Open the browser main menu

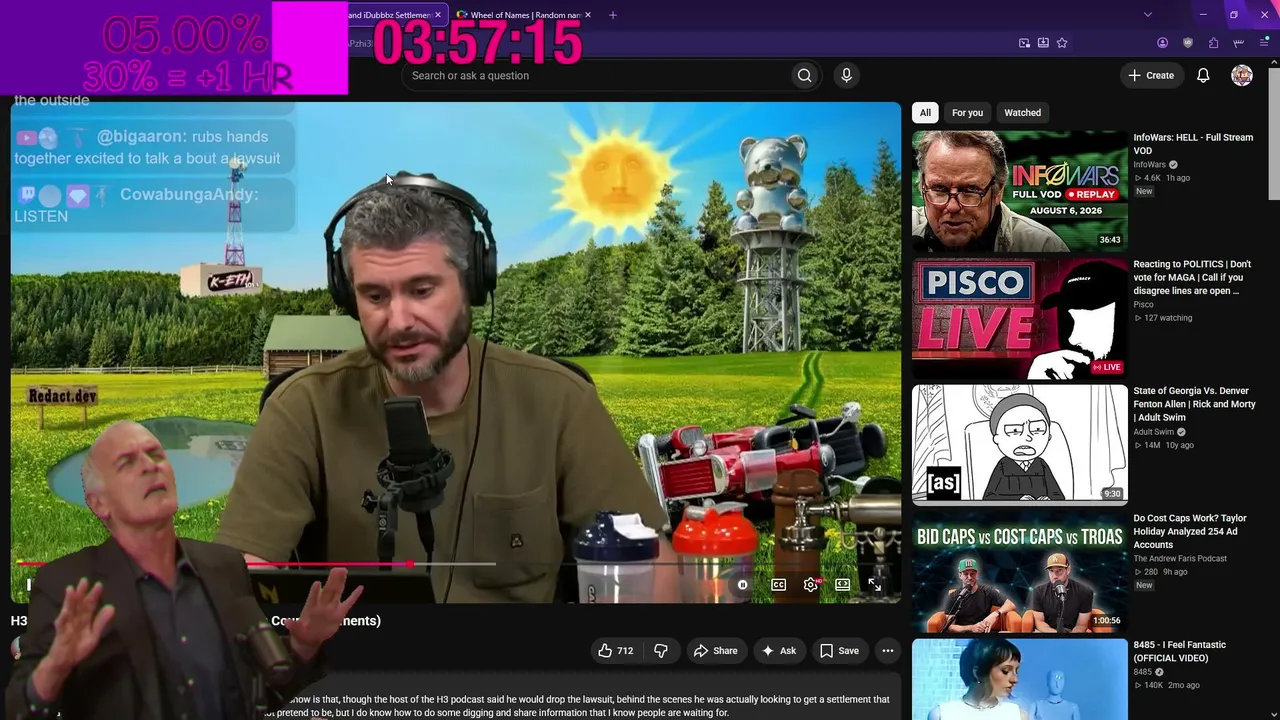click(1264, 43)
